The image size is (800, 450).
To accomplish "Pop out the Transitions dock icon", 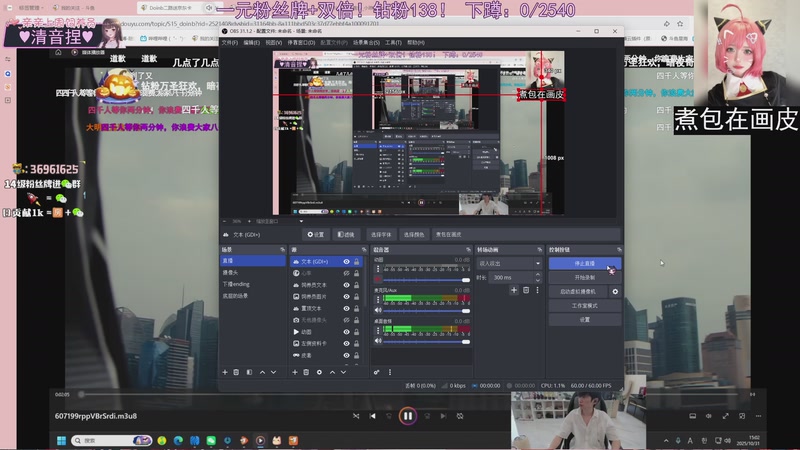I will (539, 250).
